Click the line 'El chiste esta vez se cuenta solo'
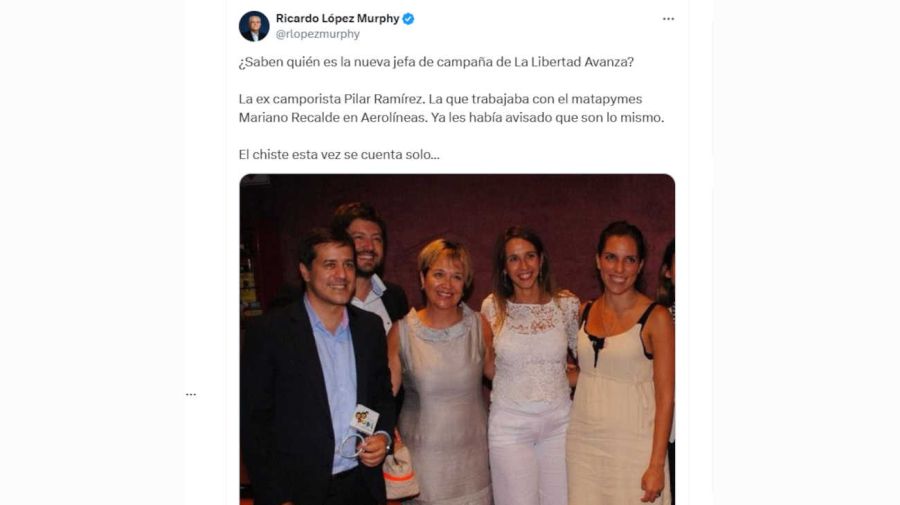Image resolution: width=900 pixels, height=505 pixels. click(x=339, y=154)
